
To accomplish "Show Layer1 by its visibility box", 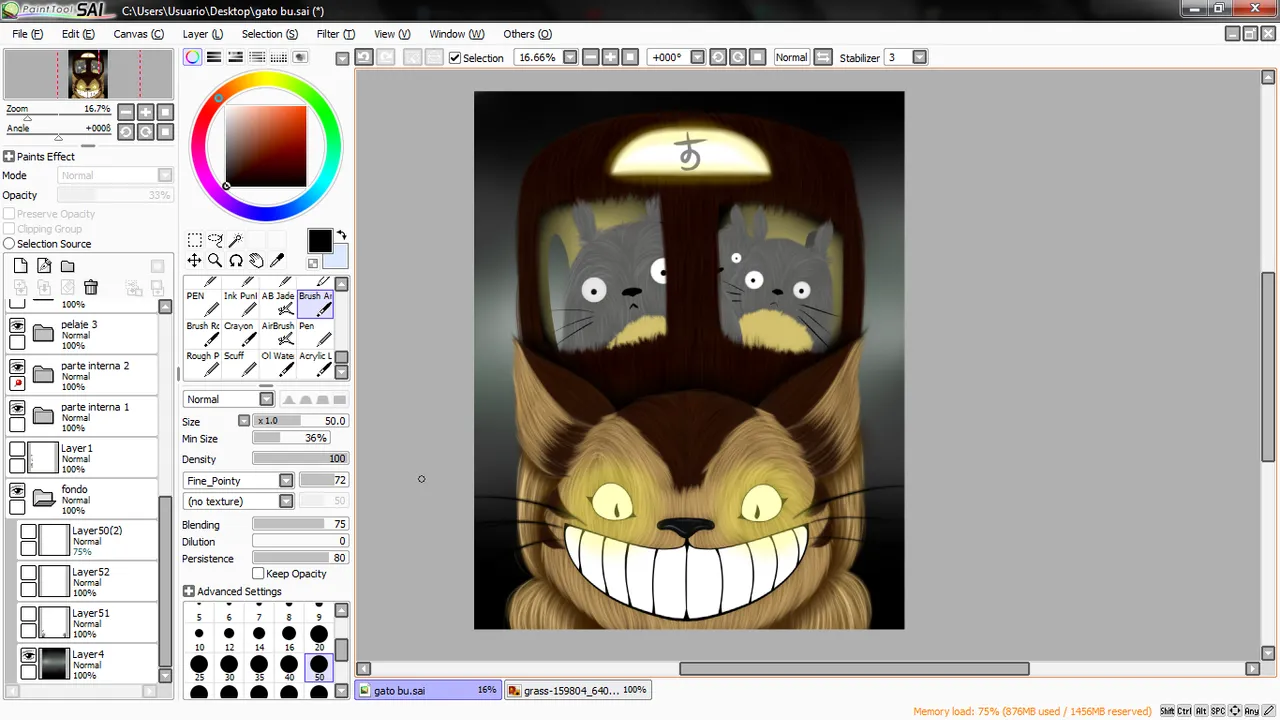I will 17,450.
